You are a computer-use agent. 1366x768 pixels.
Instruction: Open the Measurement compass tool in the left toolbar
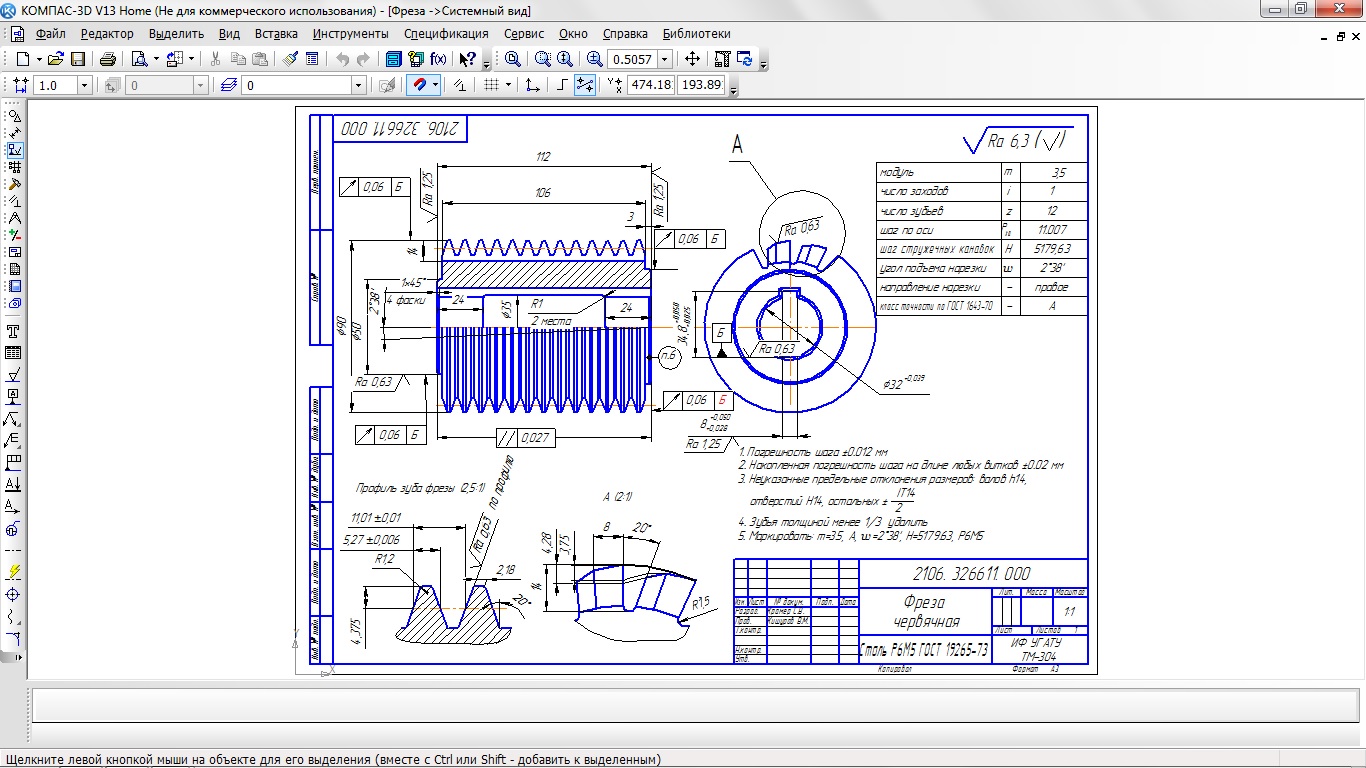click(14, 217)
